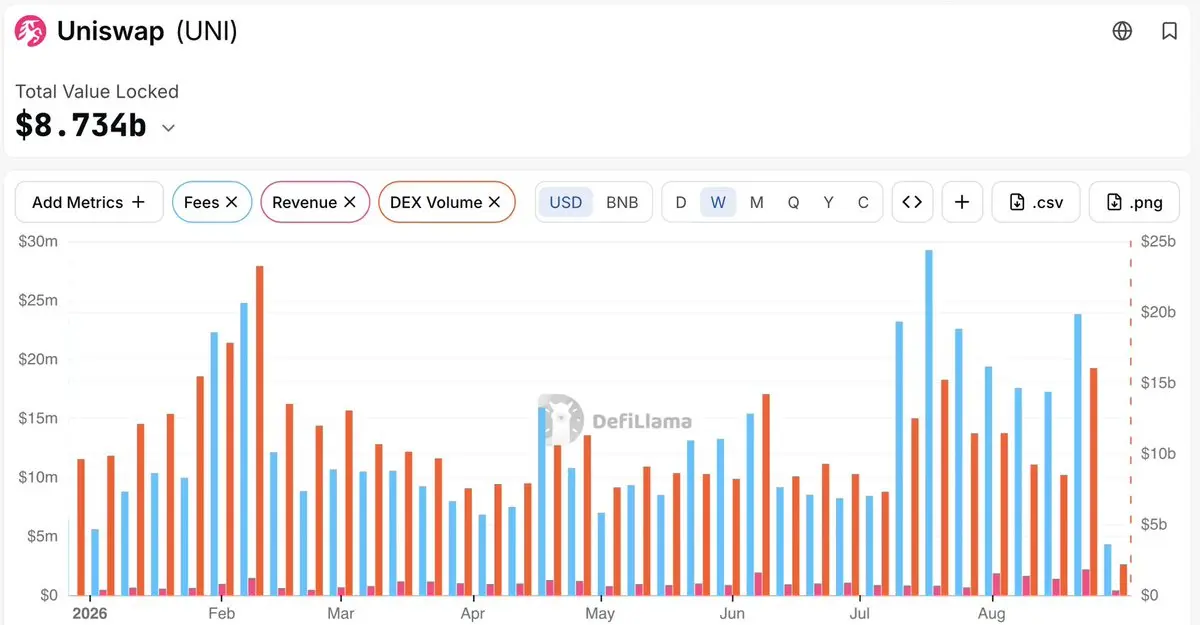Screen dimensions: 1200x625
Task: Click the $8.734b TVL value
Action: (81, 126)
